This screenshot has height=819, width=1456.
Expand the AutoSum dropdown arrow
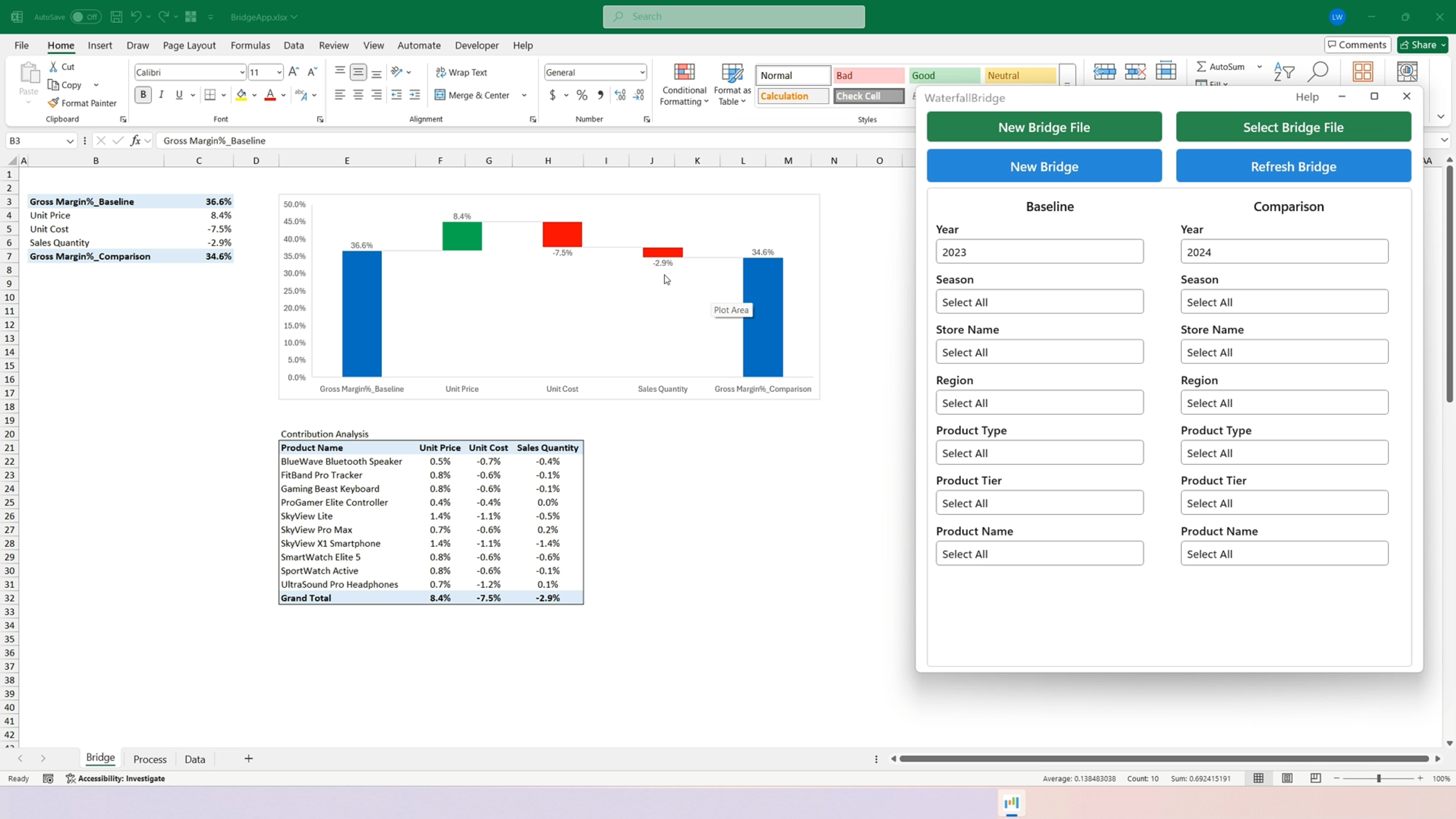coord(1260,67)
